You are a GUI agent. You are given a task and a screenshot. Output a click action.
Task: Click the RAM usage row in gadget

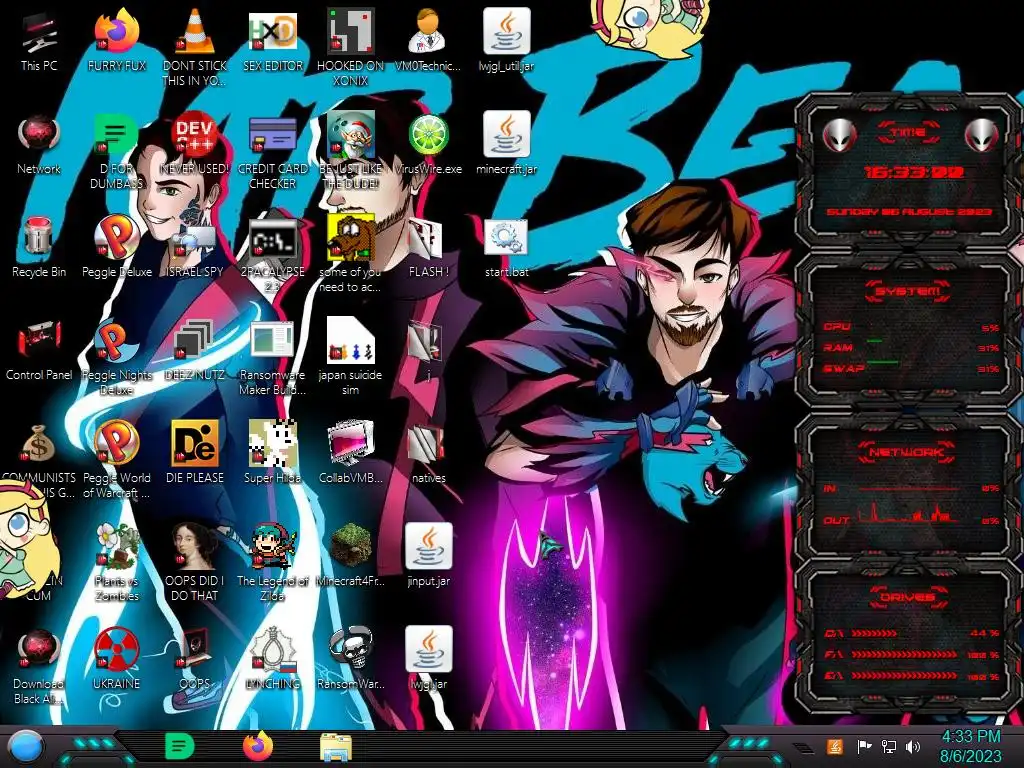click(x=911, y=347)
